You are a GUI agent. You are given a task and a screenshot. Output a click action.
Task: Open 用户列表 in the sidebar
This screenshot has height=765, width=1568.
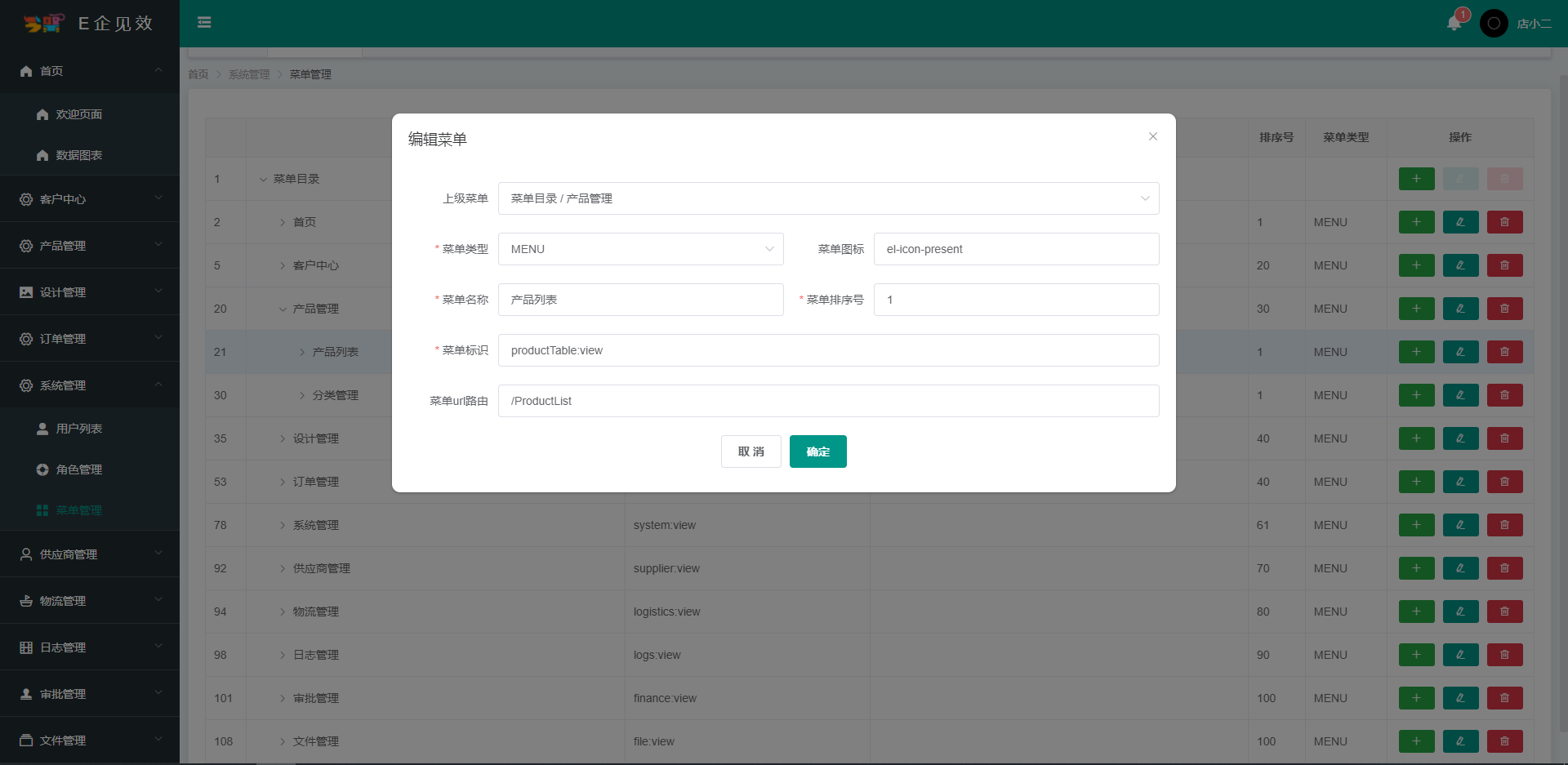click(x=79, y=429)
